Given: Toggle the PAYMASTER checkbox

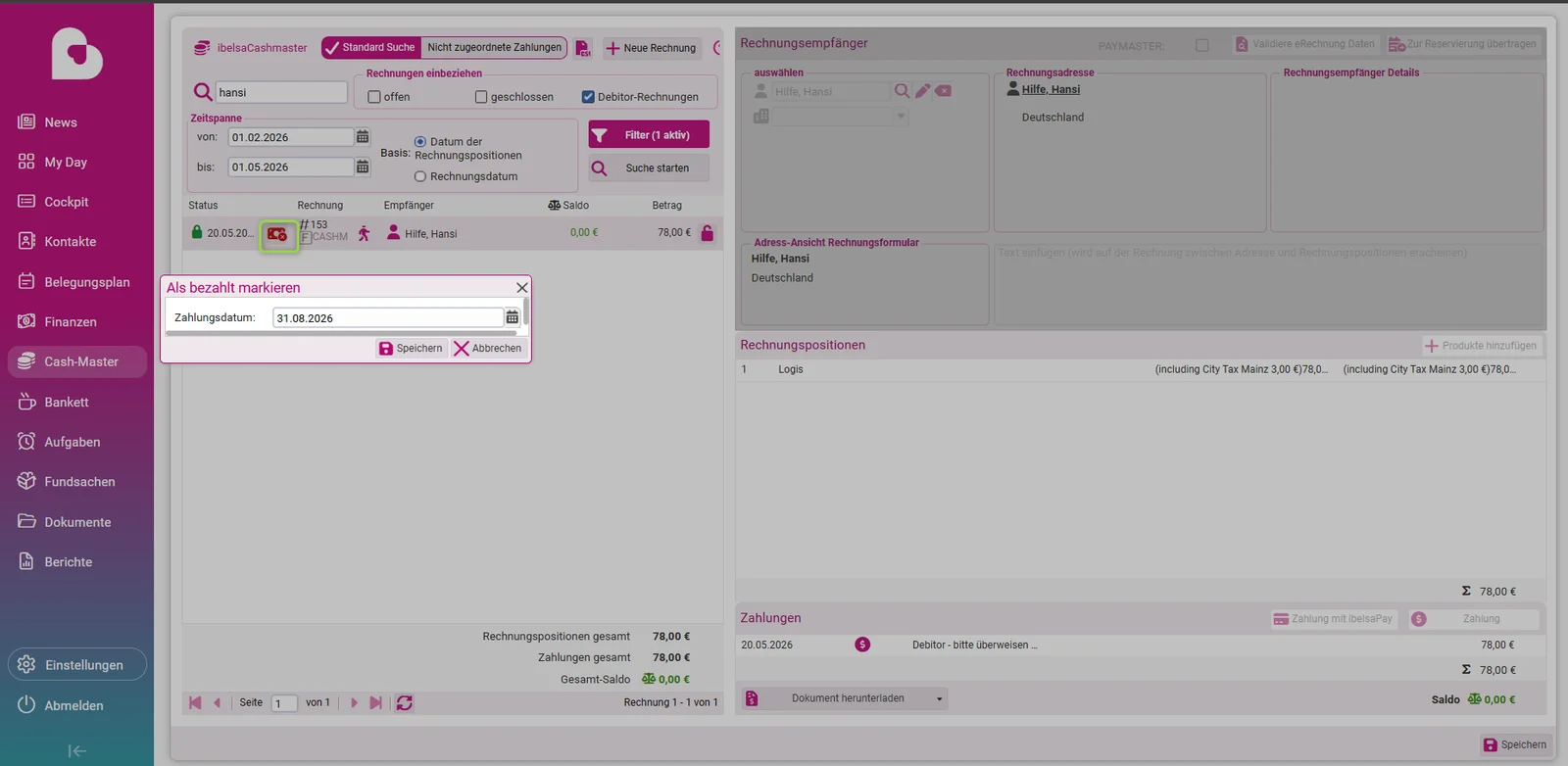Looking at the screenshot, I should coord(1202,45).
